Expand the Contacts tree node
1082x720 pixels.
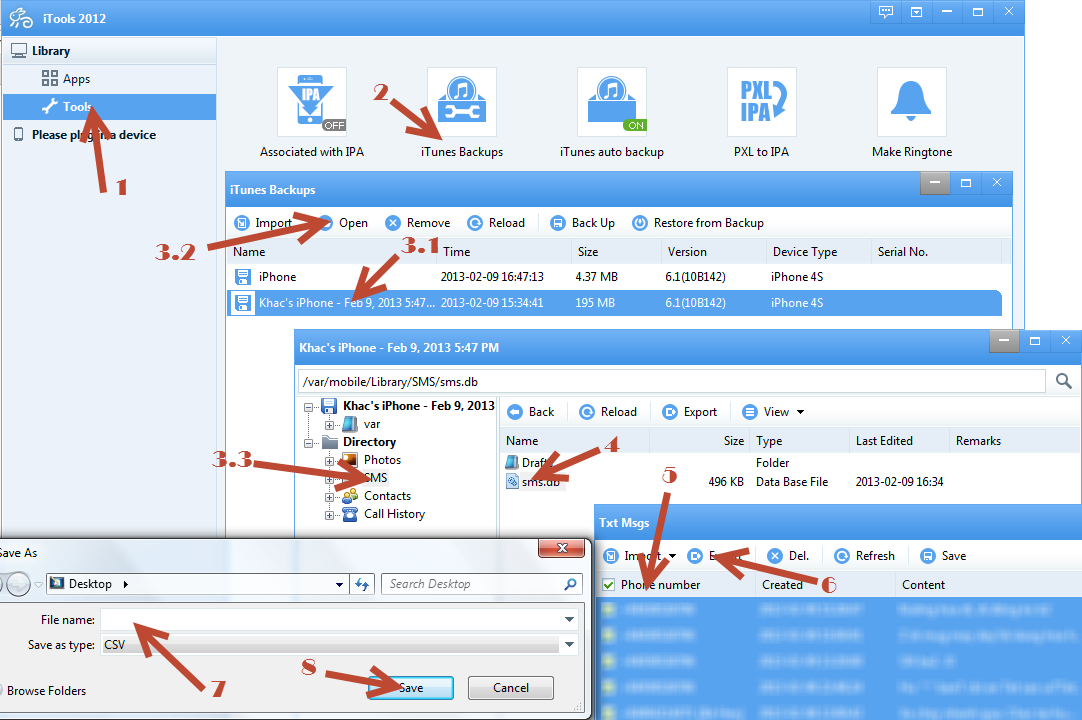329,496
